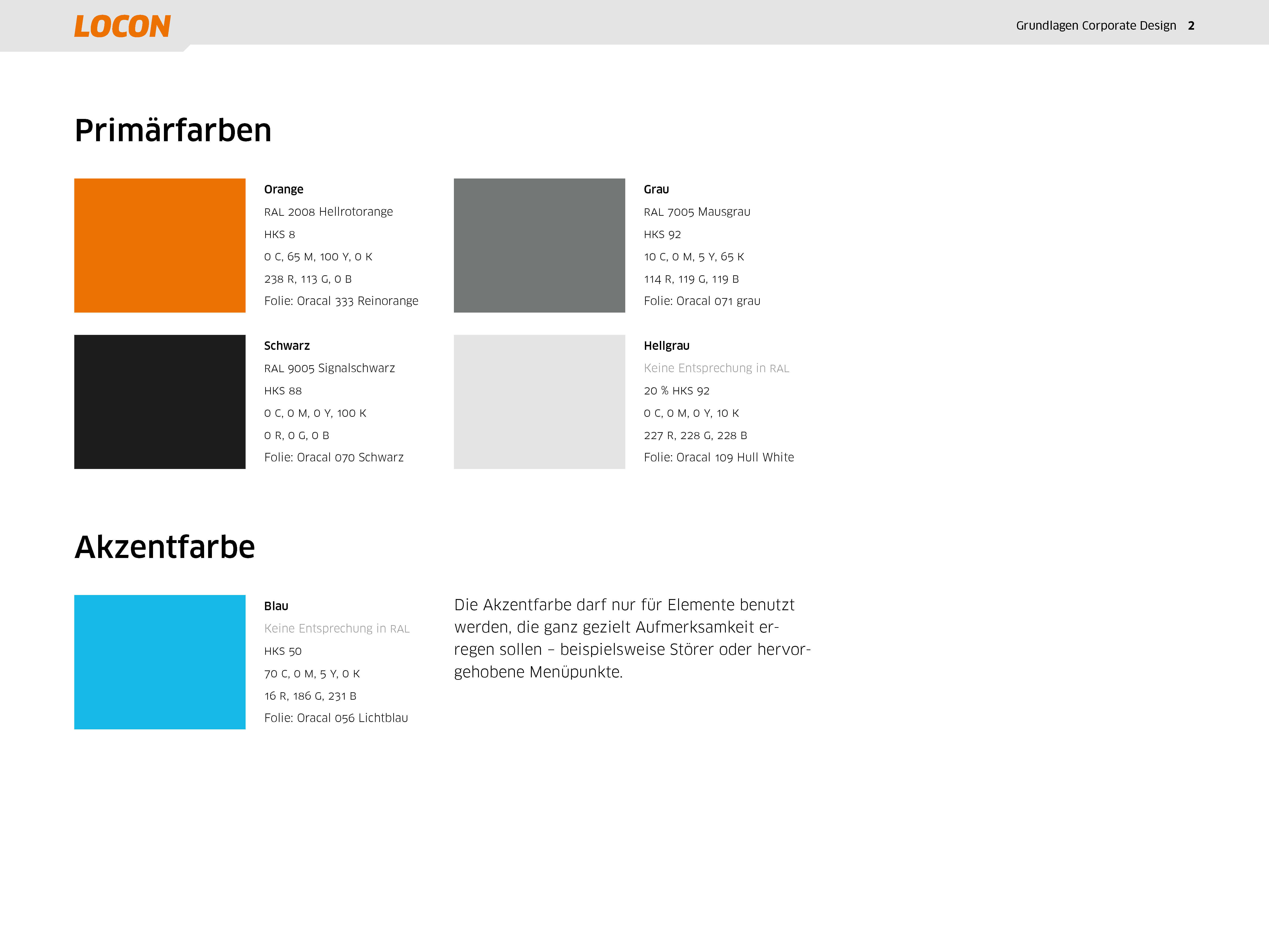Click the blue Blau accent swatch
The width and height of the screenshot is (1269, 952).
coord(159,662)
